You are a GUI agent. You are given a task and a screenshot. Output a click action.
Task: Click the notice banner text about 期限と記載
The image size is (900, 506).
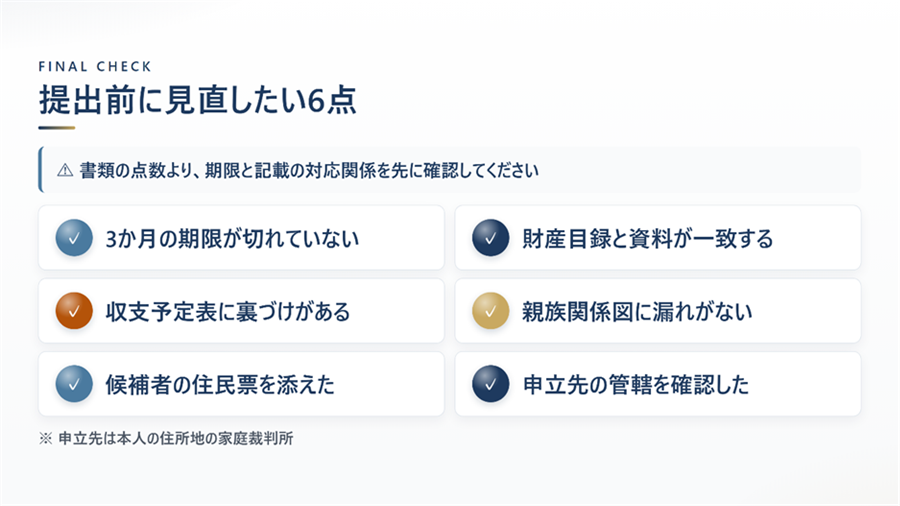click(x=309, y=170)
